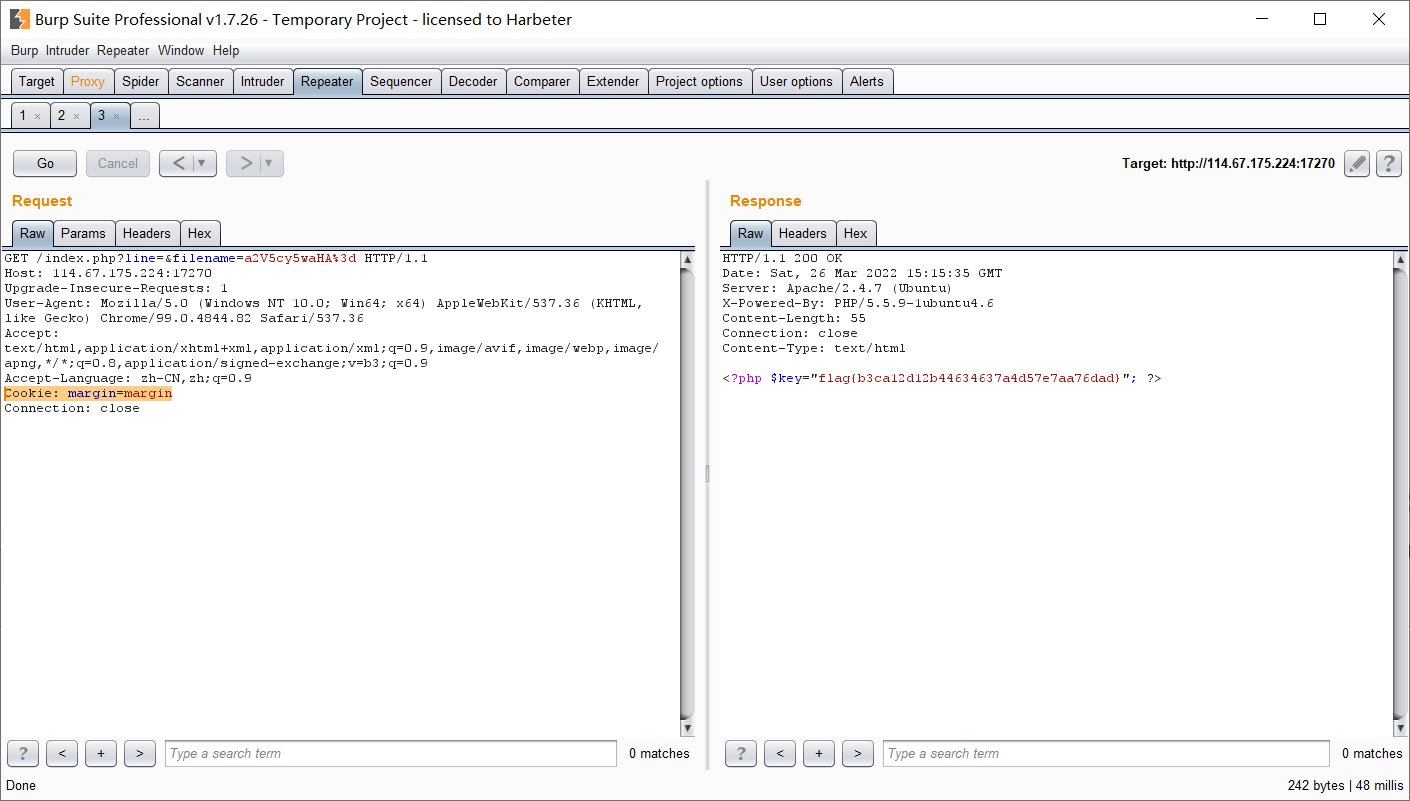Close Repeater tab 3
This screenshot has height=801, width=1410.
click(x=116, y=117)
